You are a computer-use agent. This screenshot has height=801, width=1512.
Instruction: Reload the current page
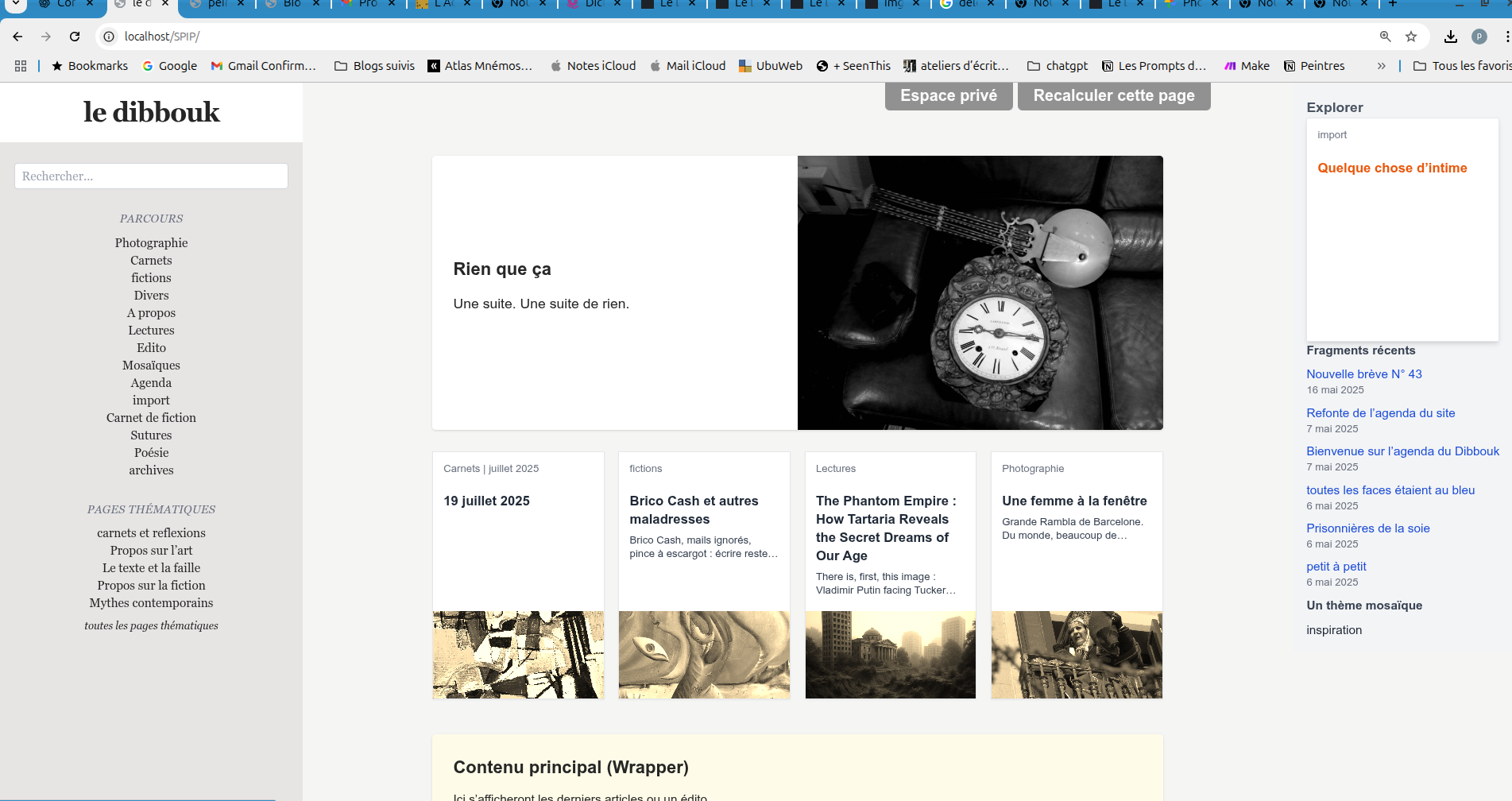(75, 37)
